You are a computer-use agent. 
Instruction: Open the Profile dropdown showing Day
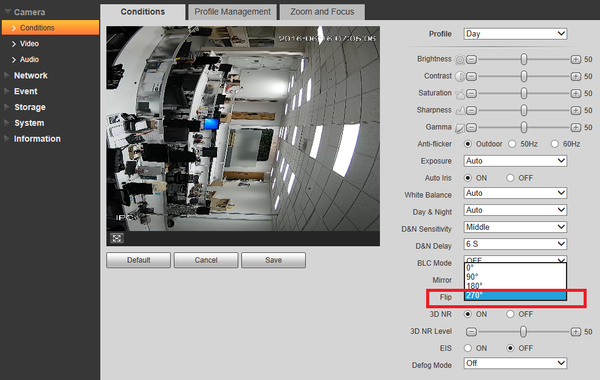(515, 34)
